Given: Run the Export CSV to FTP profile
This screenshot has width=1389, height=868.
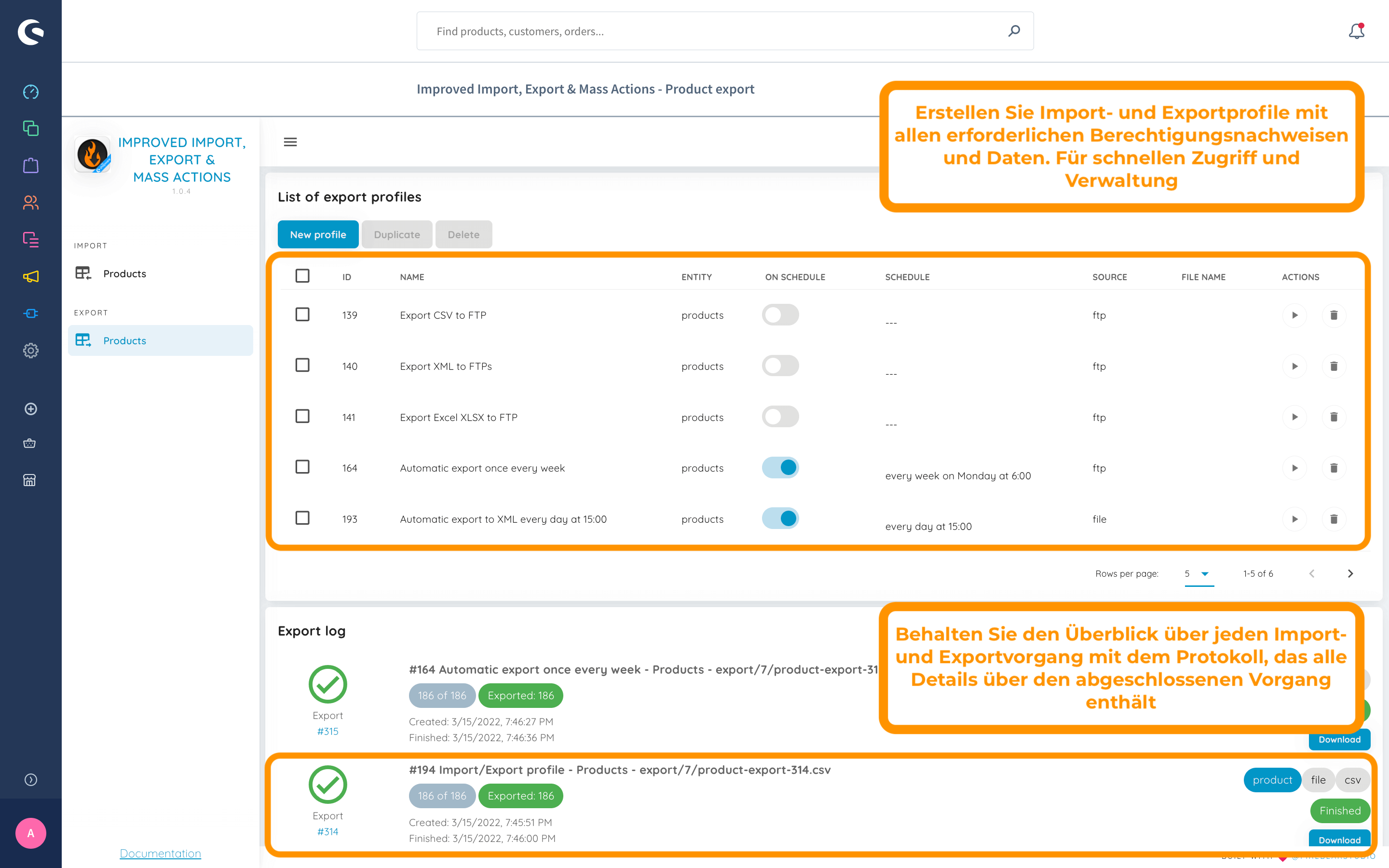Looking at the screenshot, I should (x=1294, y=315).
